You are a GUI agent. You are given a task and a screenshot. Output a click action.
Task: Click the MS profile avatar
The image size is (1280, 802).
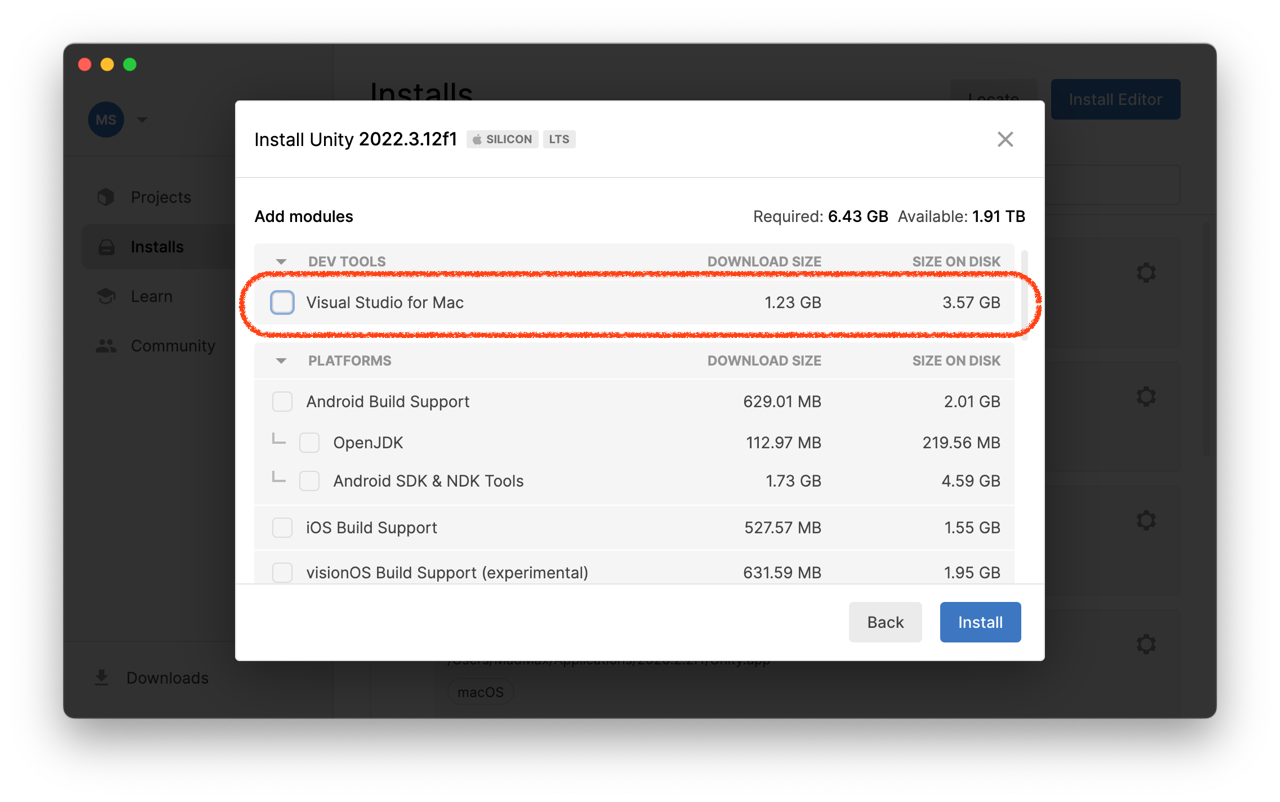coord(106,120)
